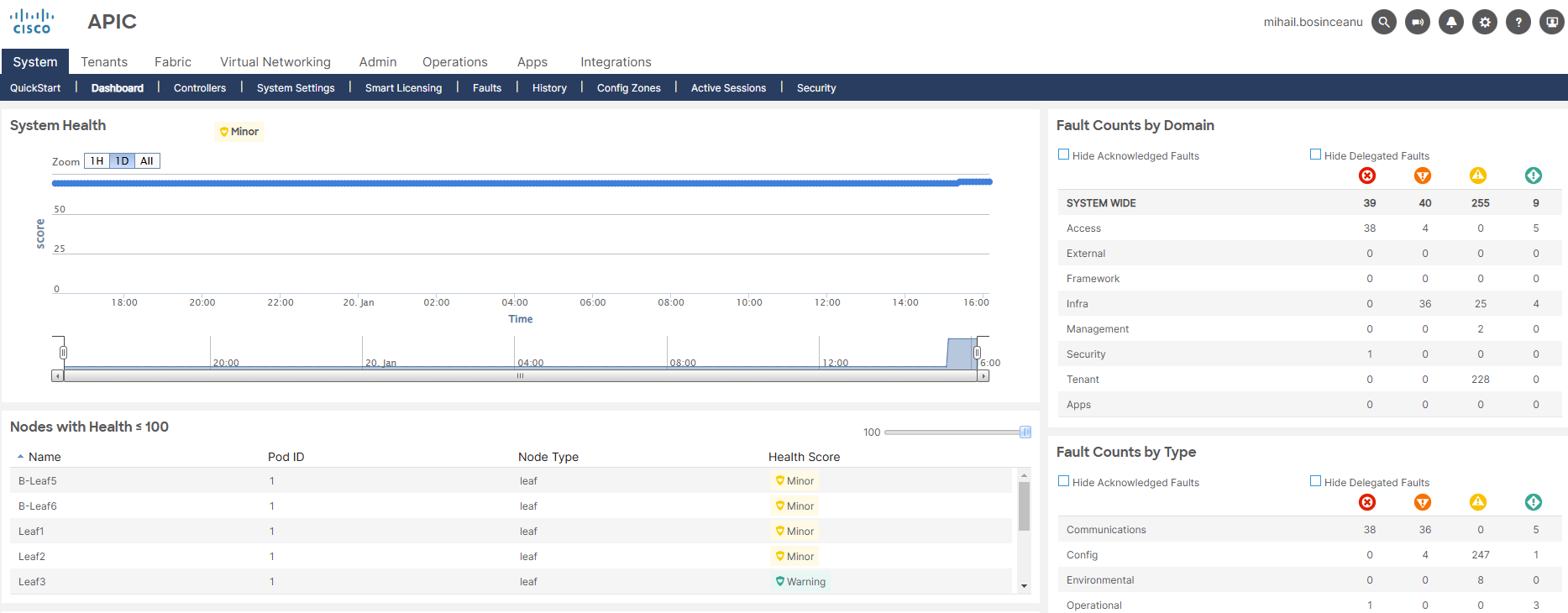Open alerts via the bell icon
This screenshot has height=613, width=1568.
tap(1450, 23)
